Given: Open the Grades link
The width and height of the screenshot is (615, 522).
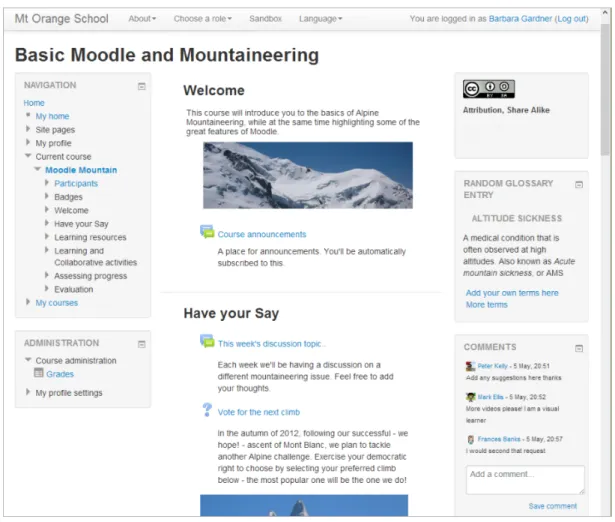Looking at the screenshot, I should (60, 374).
